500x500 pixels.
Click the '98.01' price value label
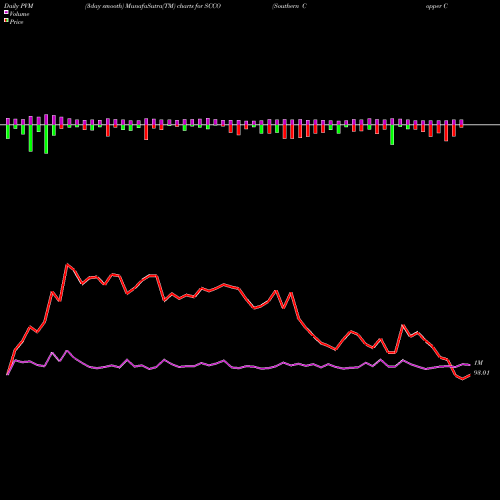point(482,373)
